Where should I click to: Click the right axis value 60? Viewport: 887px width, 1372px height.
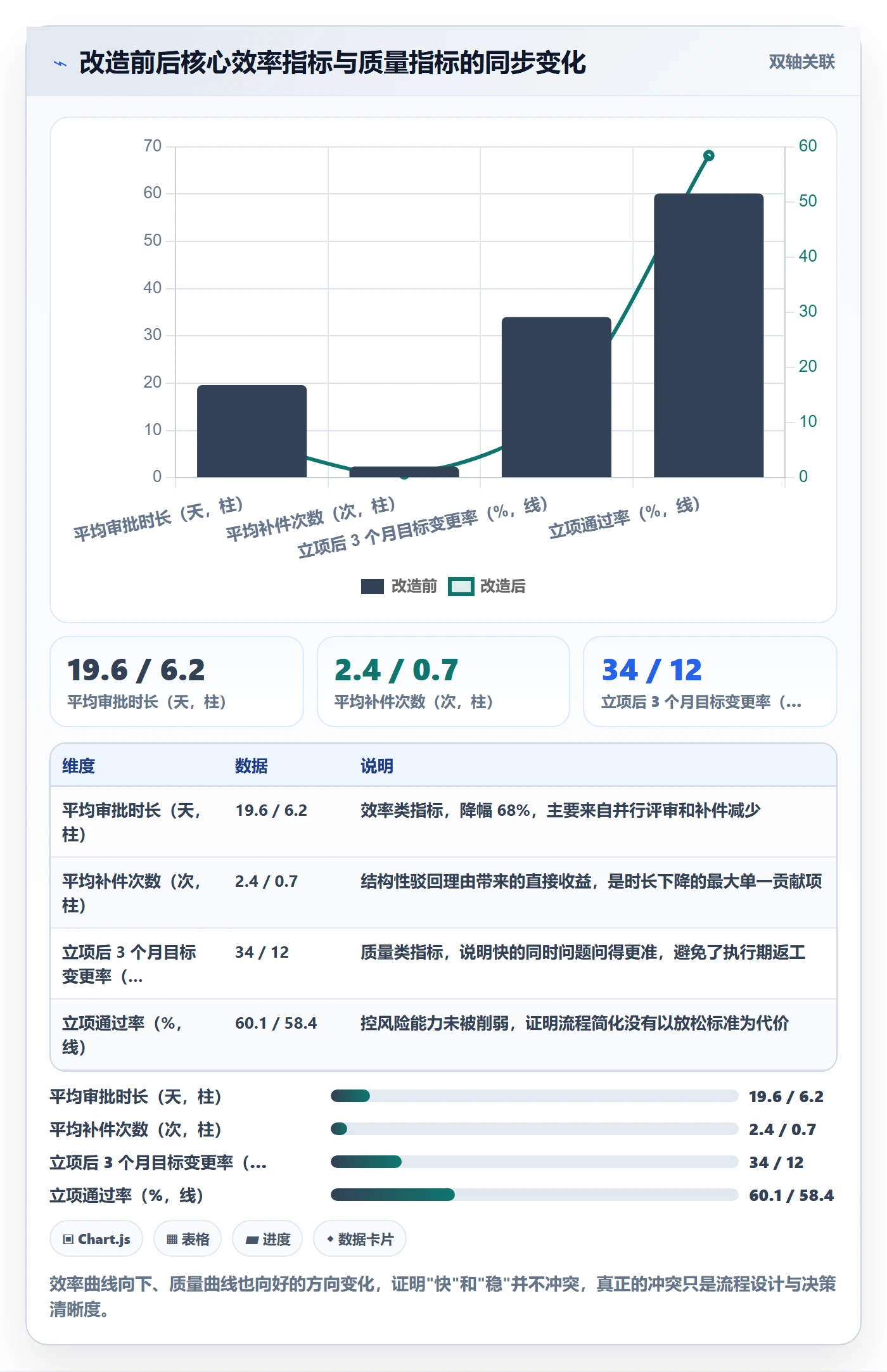coord(808,146)
